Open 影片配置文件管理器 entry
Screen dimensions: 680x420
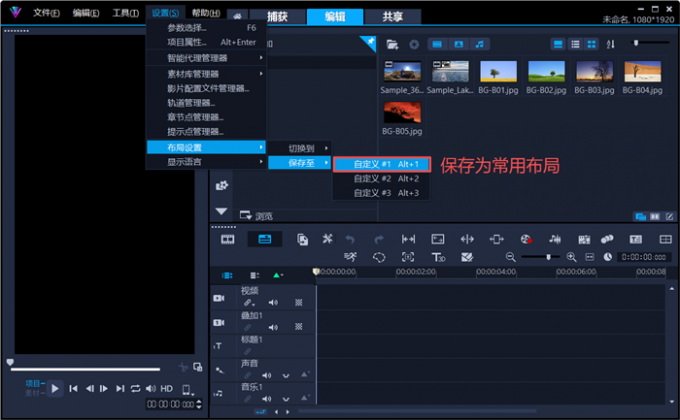tap(206, 88)
